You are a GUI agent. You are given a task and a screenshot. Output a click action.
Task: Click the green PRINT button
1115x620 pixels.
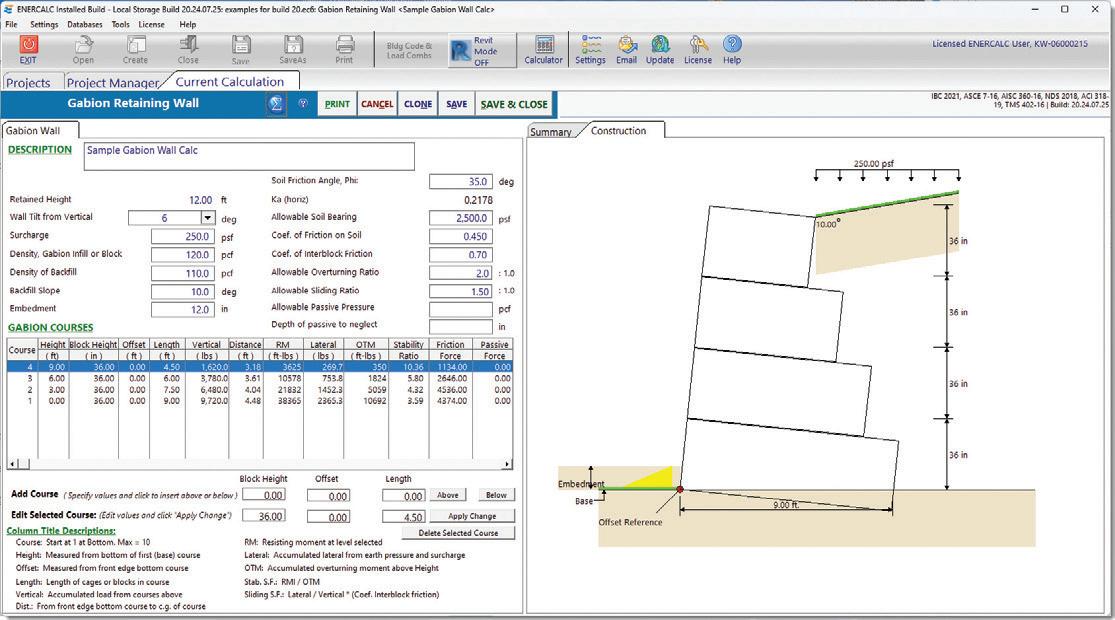pos(337,104)
